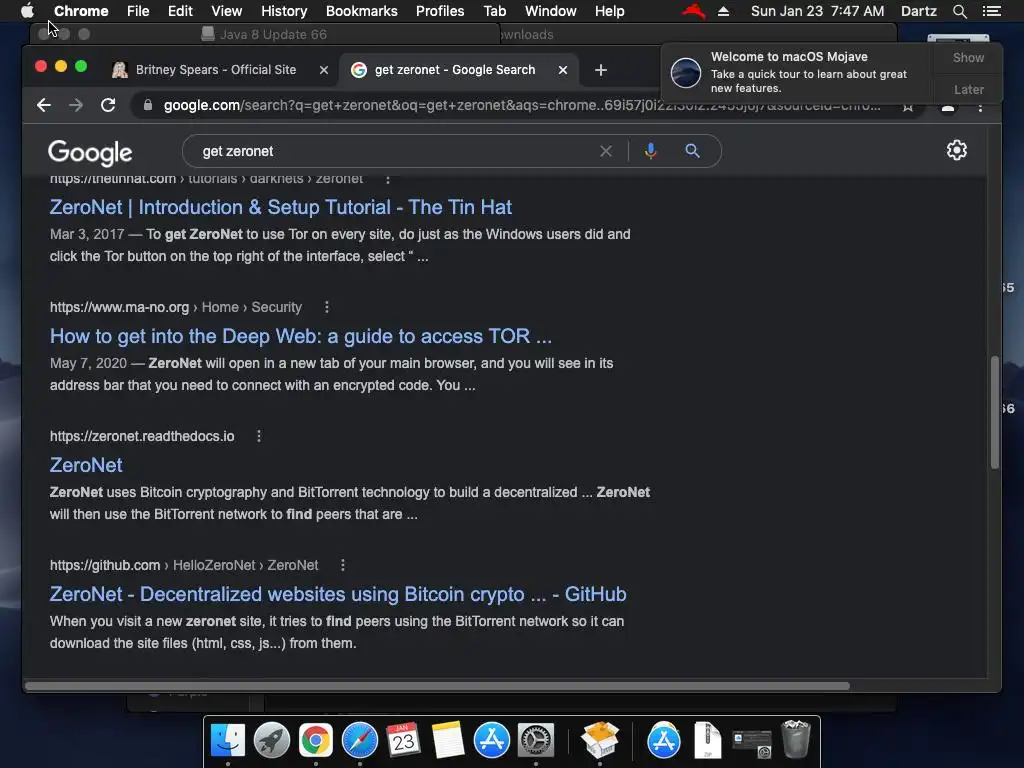1024x768 pixels.
Task: Close the Britney Spears tab
Action: click(324, 70)
